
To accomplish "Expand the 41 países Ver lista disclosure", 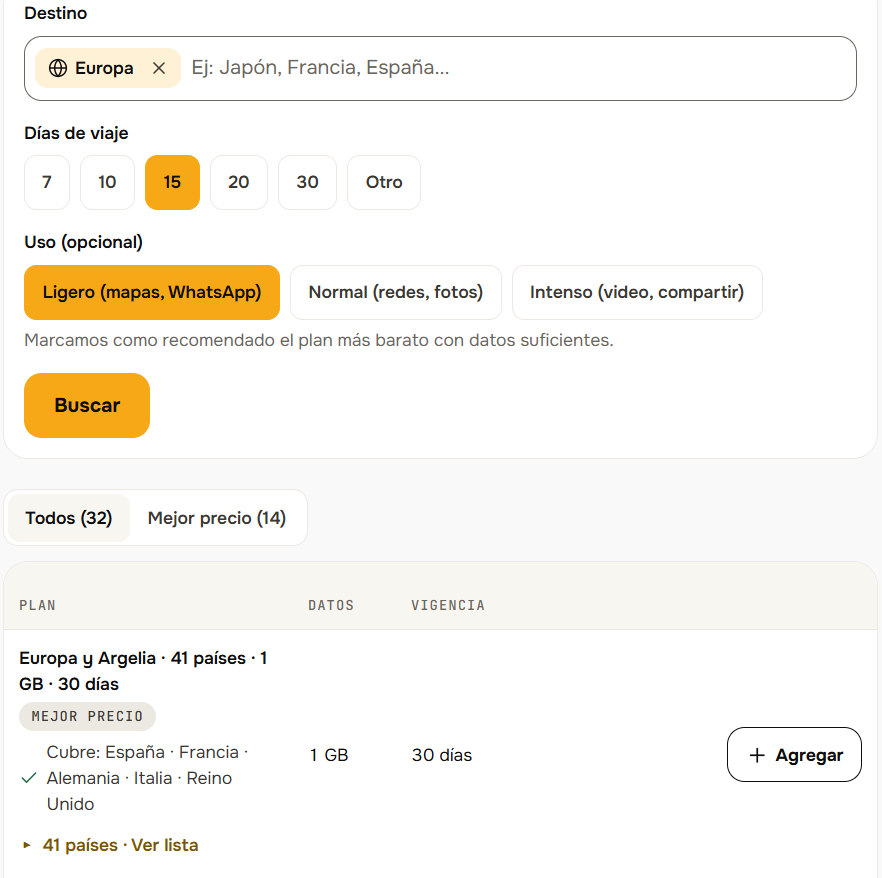I will click(110, 845).
